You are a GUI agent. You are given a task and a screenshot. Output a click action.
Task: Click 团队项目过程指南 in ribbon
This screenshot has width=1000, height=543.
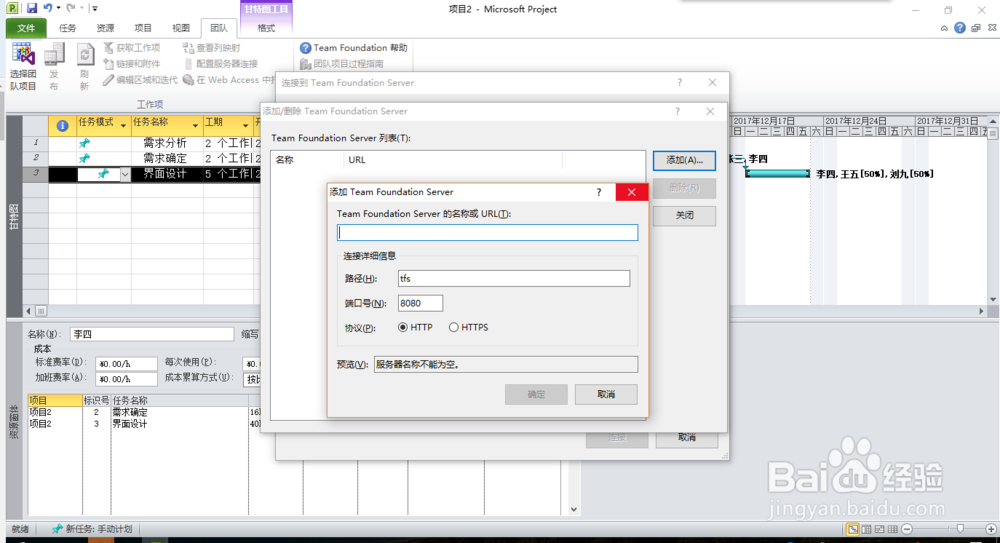pyautogui.click(x=342, y=64)
